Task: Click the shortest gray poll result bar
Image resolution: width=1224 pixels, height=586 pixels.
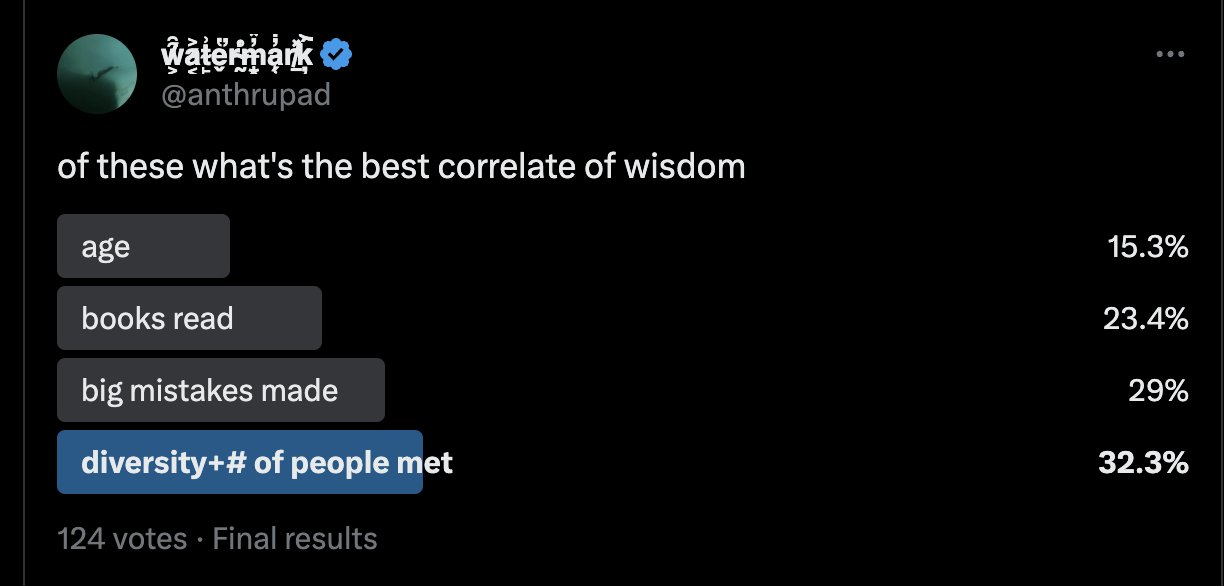Action: coord(143,246)
